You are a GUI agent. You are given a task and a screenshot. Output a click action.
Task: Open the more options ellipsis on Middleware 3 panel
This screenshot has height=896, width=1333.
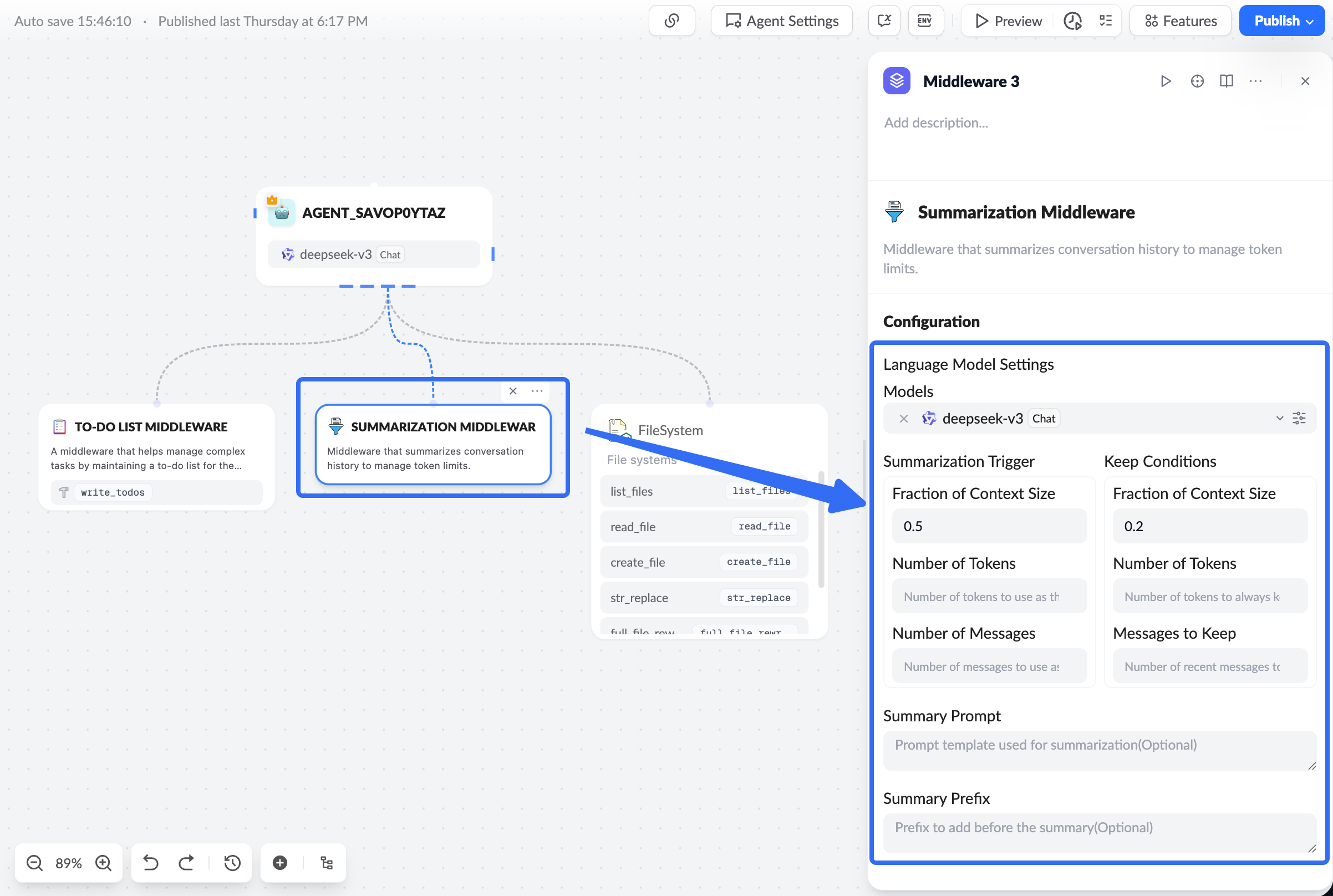[x=1255, y=80]
